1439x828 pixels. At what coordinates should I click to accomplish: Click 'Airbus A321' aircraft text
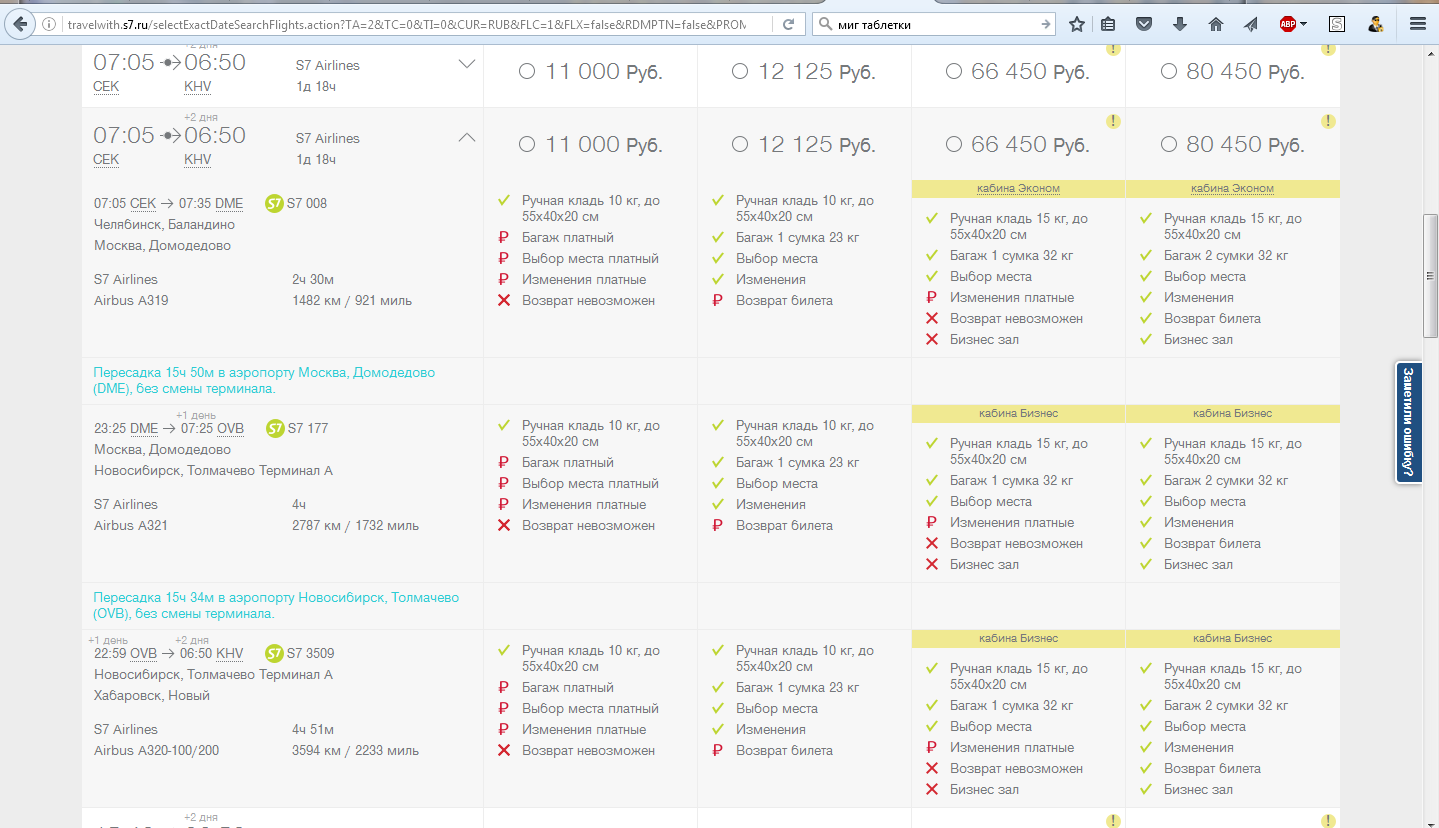[131, 525]
